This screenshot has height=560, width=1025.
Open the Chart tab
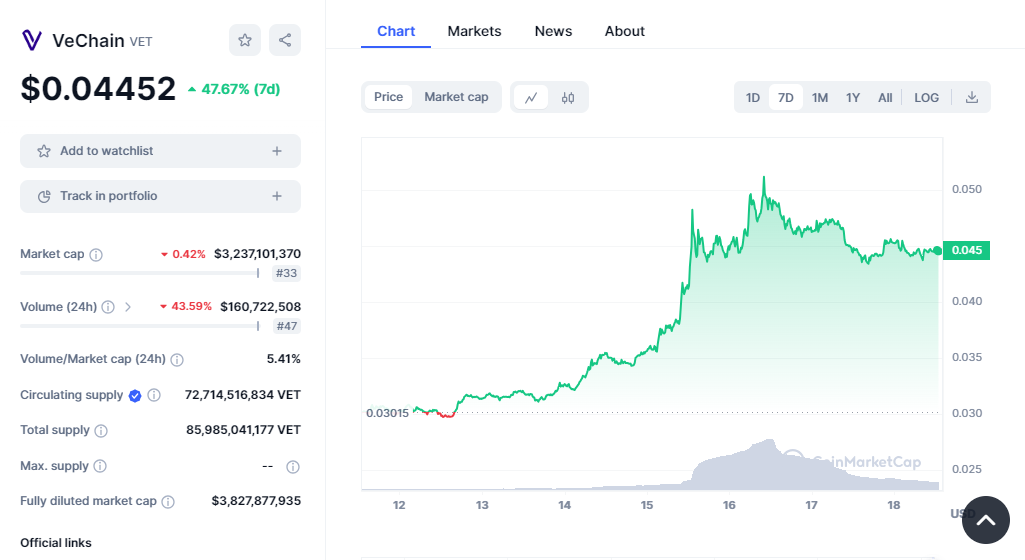[x=396, y=31]
